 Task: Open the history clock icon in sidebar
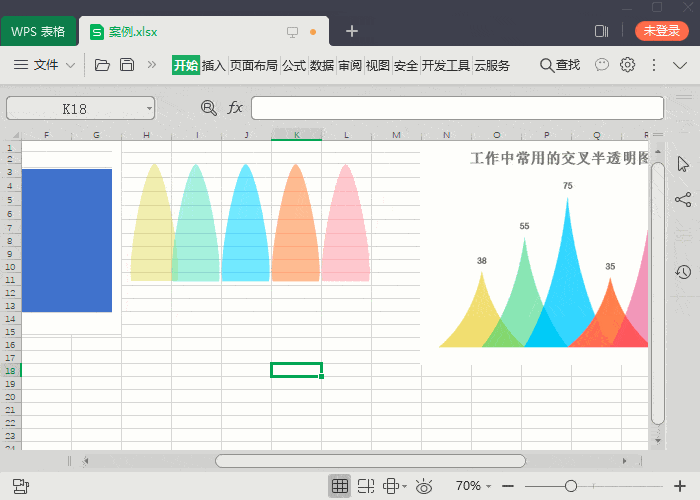point(683,272)
